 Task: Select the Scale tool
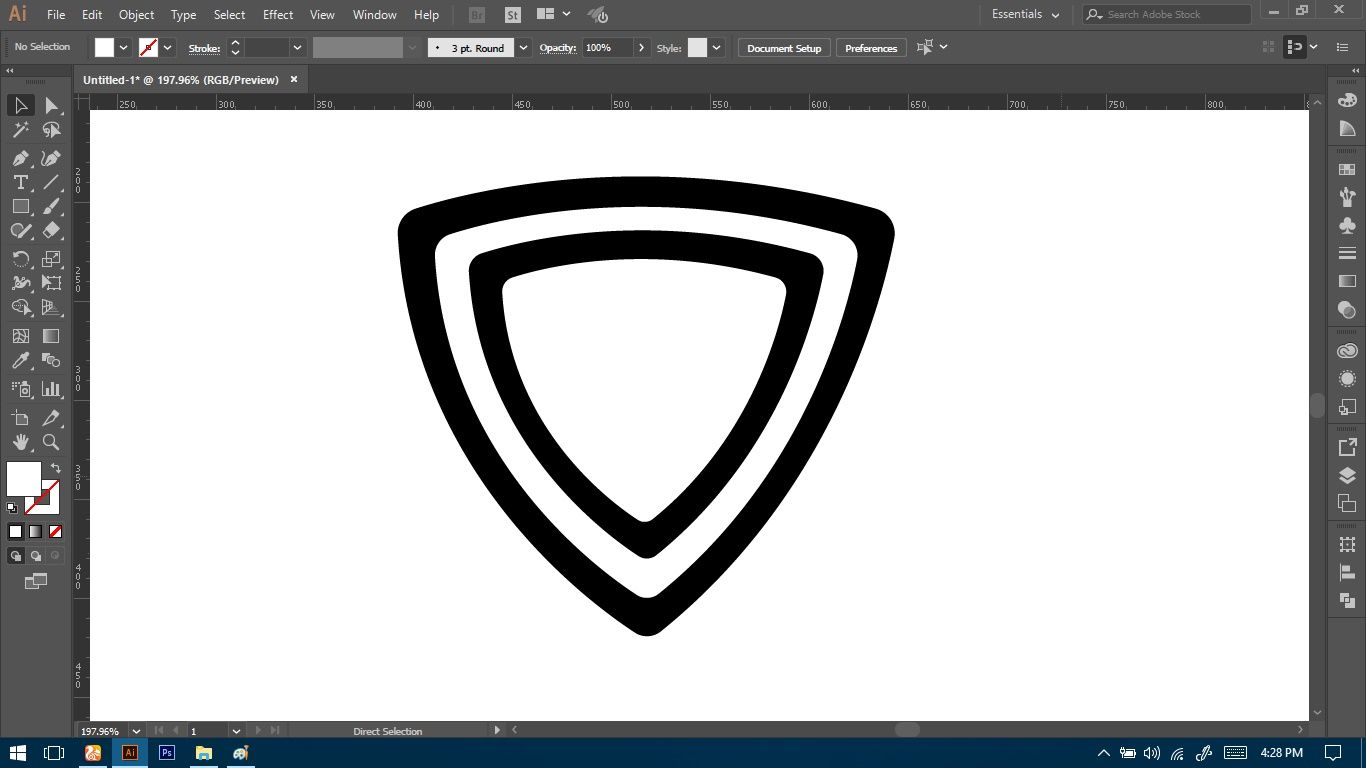coord(52,258)
